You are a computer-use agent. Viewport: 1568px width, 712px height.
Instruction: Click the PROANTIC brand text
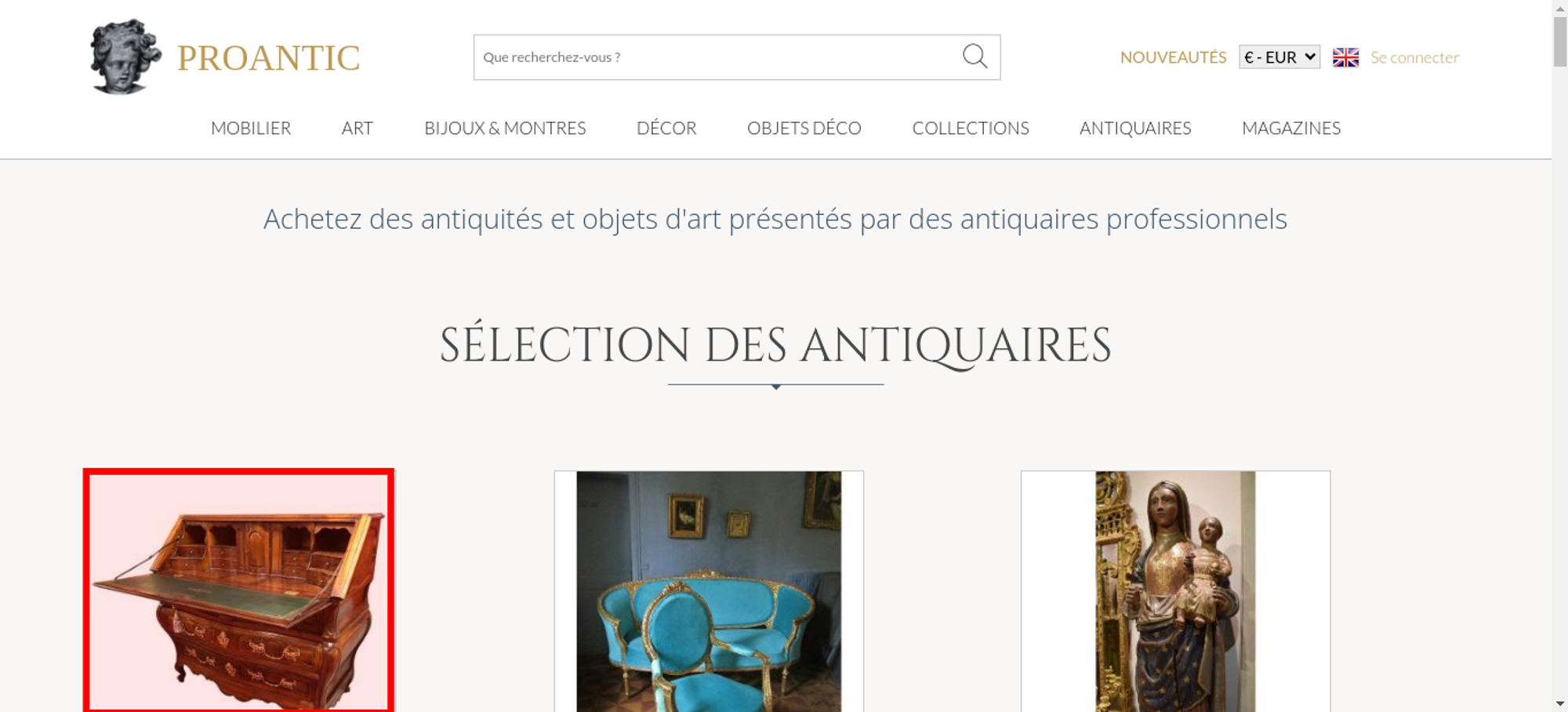pyautogui.click(x=268, y=58)
